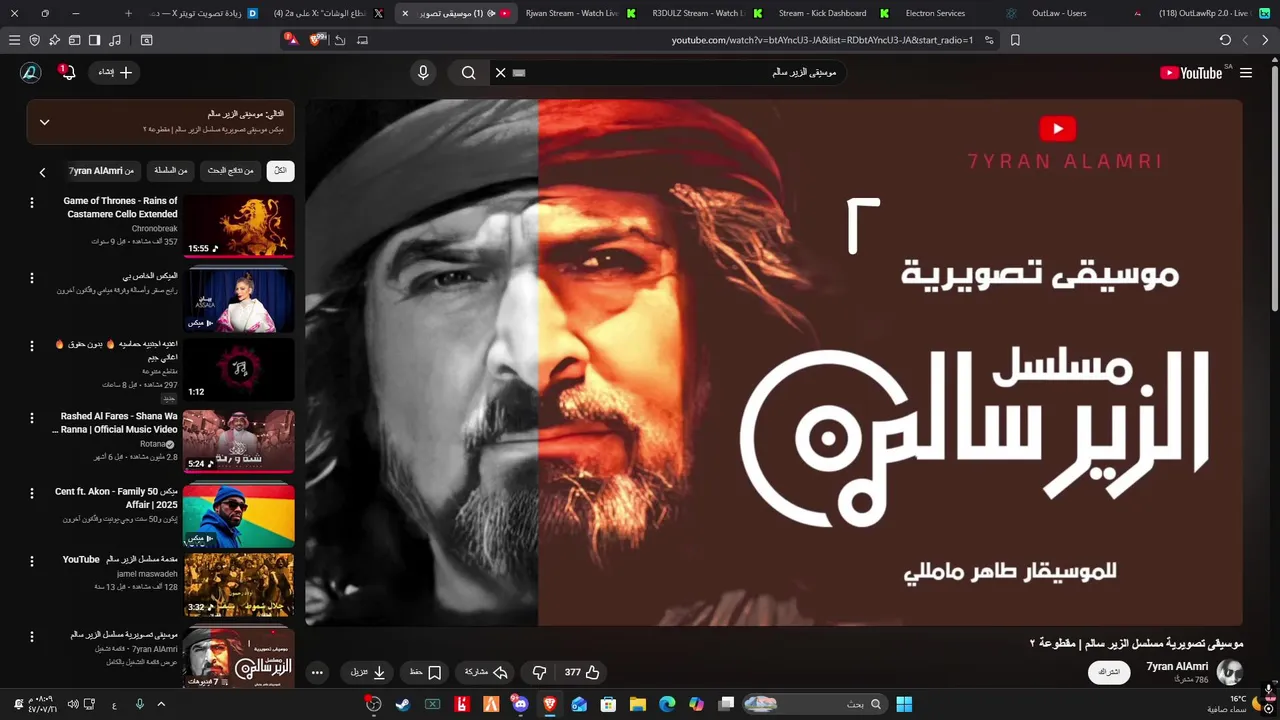Open File Explorer from taskbar
Viewport: 1280px width, 720px height.
[x=637, y=704]
